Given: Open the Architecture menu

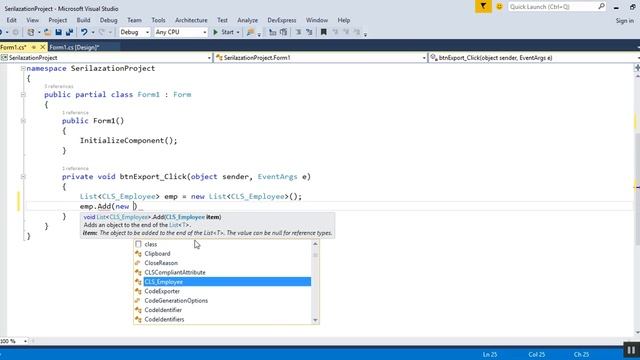Looking at the screenshot, I should (191, 20).
